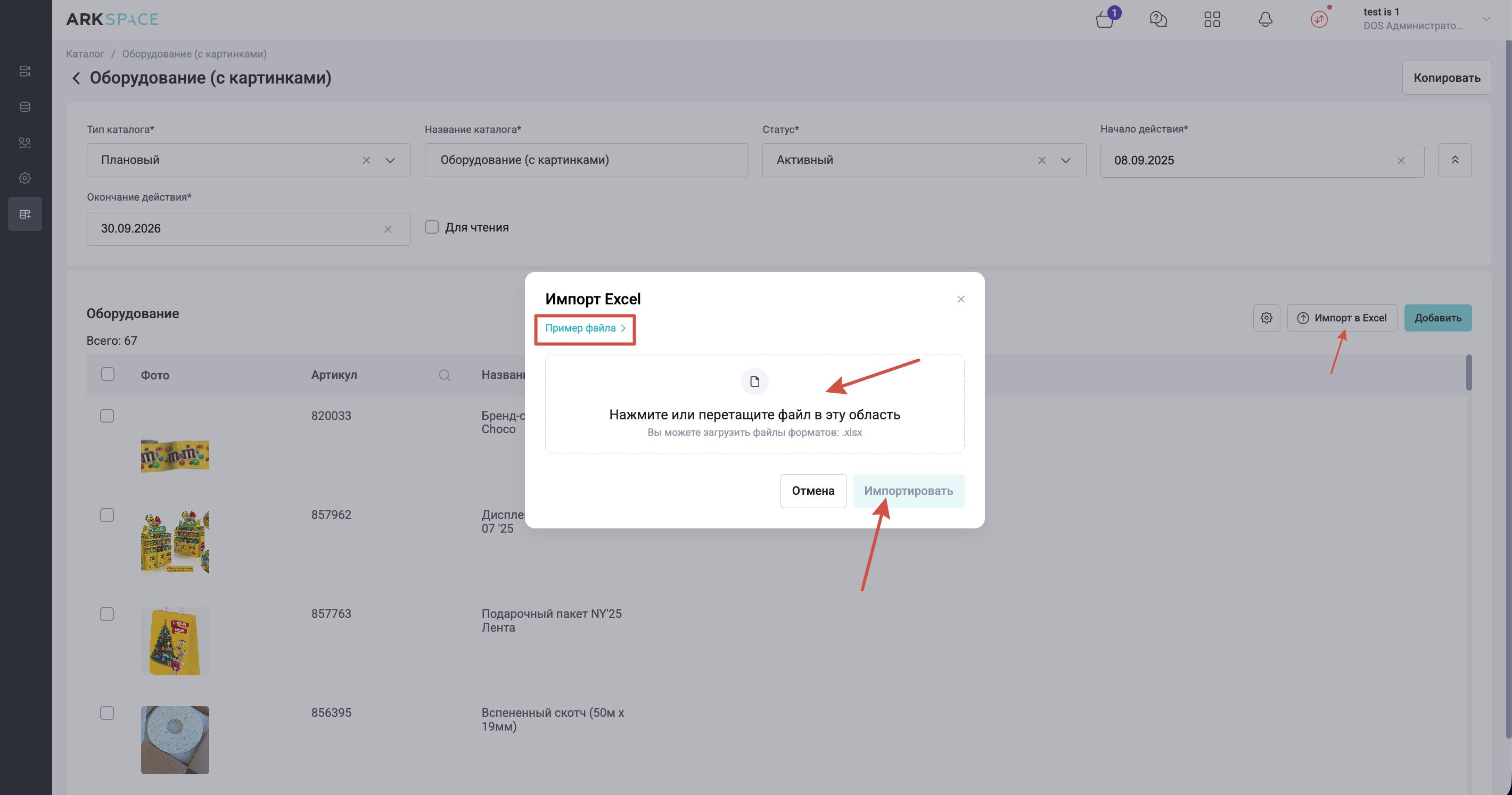This screenshot has width=1512, height=795.
Task: Expand the "Тип каталога" dropdown
Action: [x=390, y=160]
